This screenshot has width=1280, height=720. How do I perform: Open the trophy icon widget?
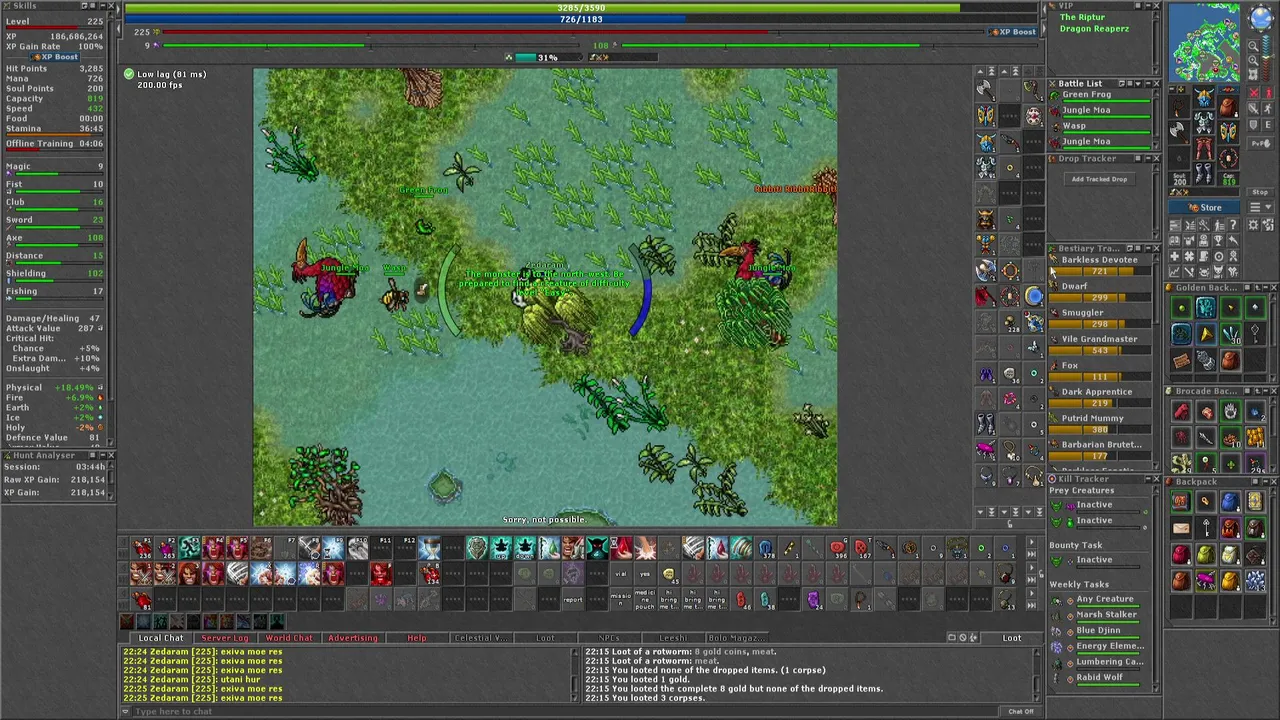(x=1218, y=240)
